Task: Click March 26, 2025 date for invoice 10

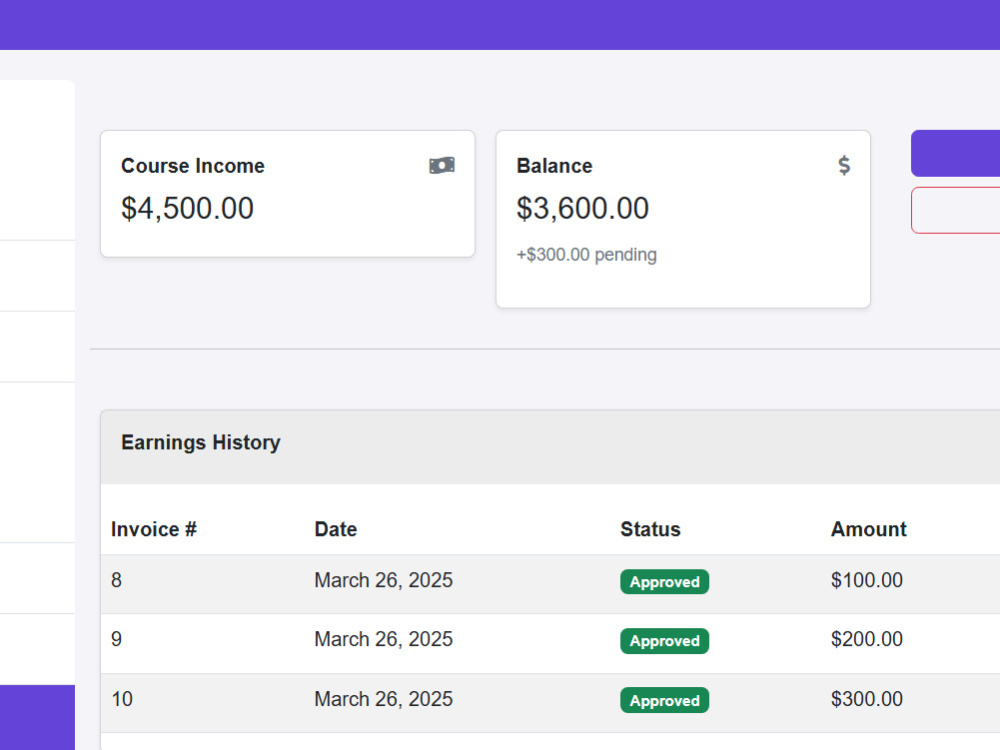Action: click(383, 699)
